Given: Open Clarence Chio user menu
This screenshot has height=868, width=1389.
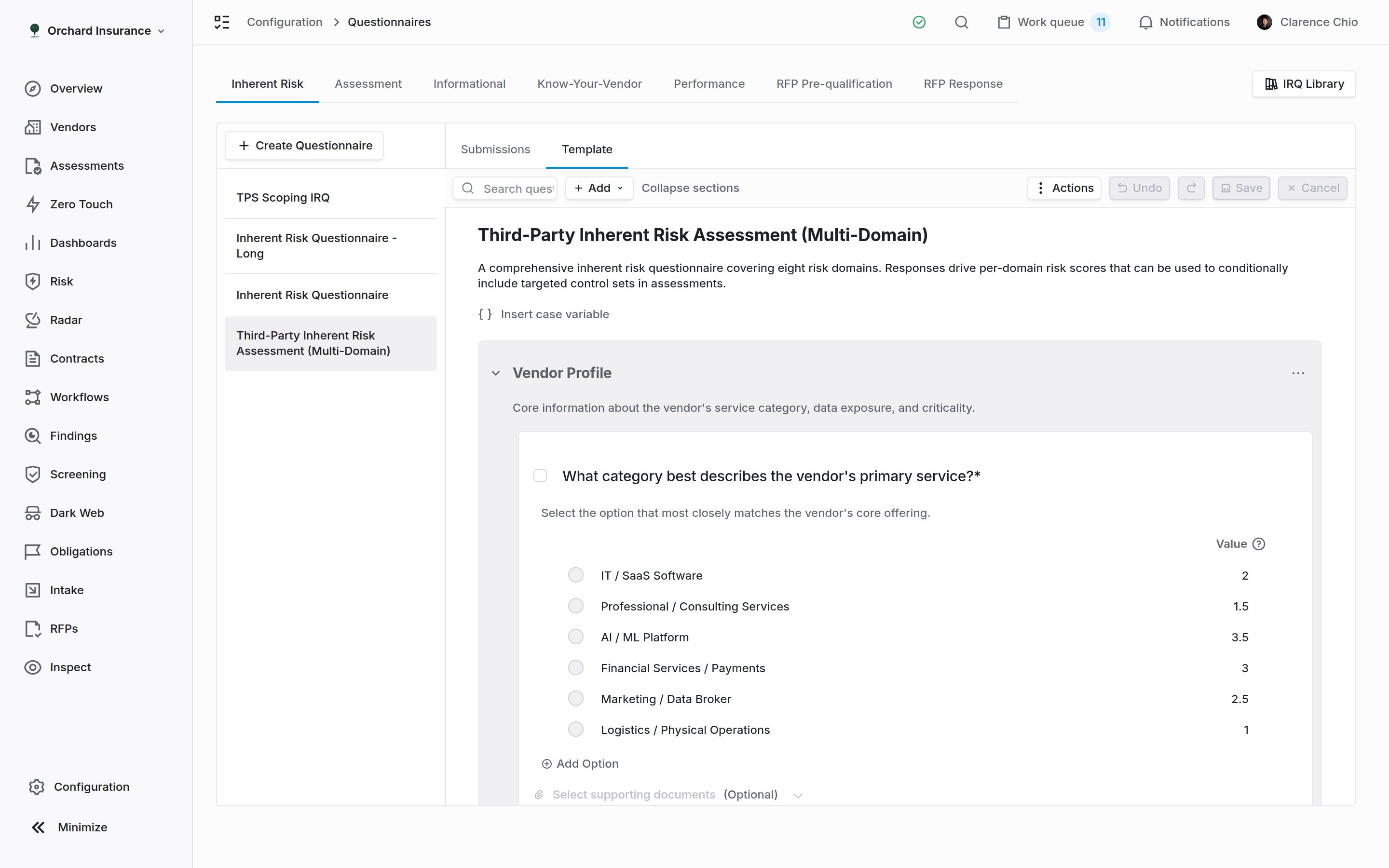Looking at the screenshot, I should pyautogui.click(x=1307, y=22).
